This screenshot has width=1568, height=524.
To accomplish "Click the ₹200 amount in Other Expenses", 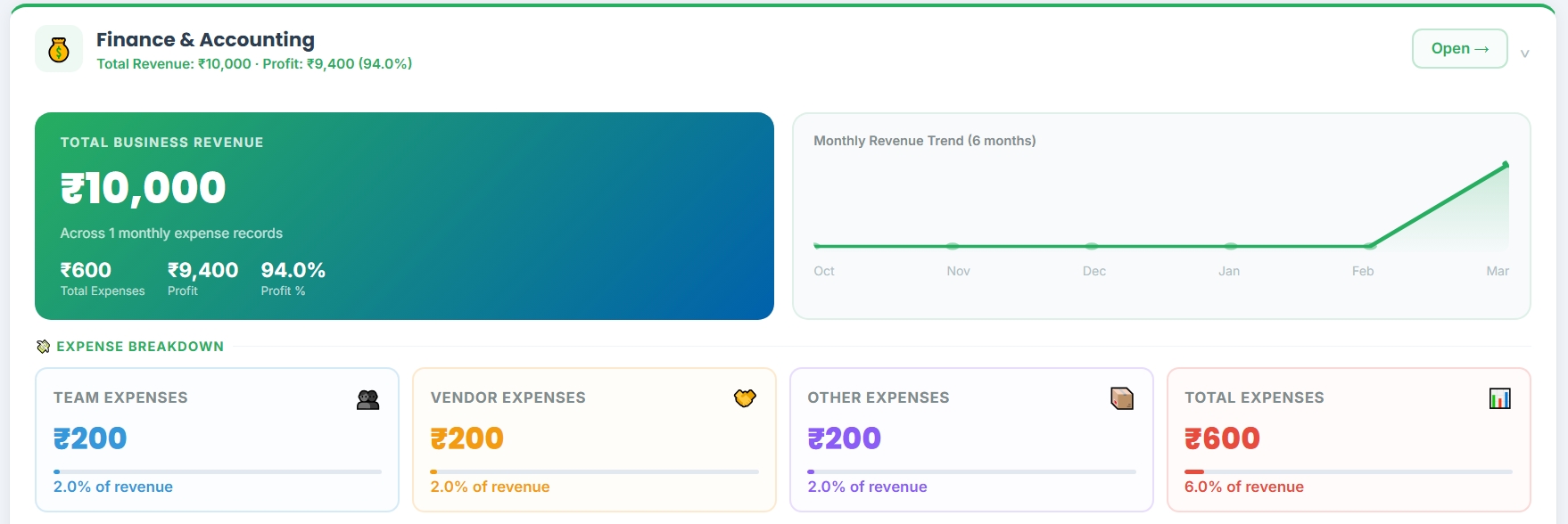I will (845, 438).
